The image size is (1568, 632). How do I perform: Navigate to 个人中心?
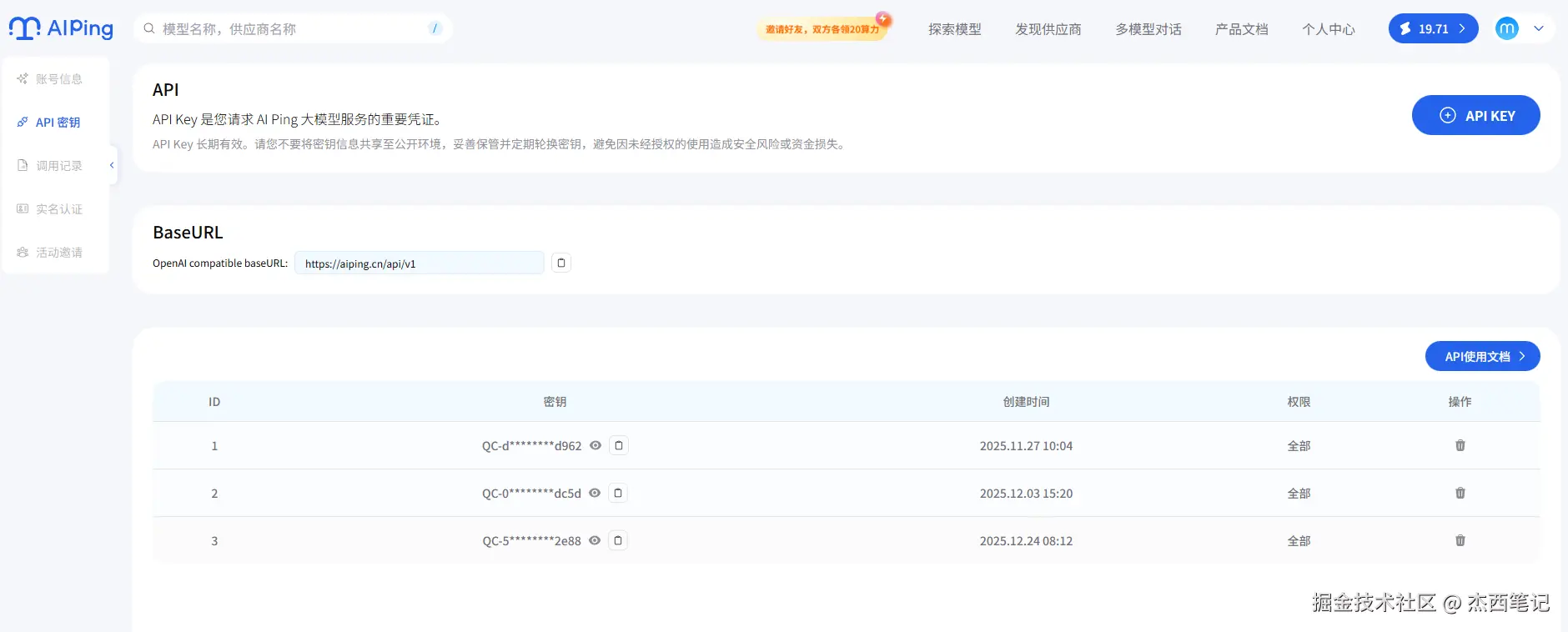click(1329, 29)
